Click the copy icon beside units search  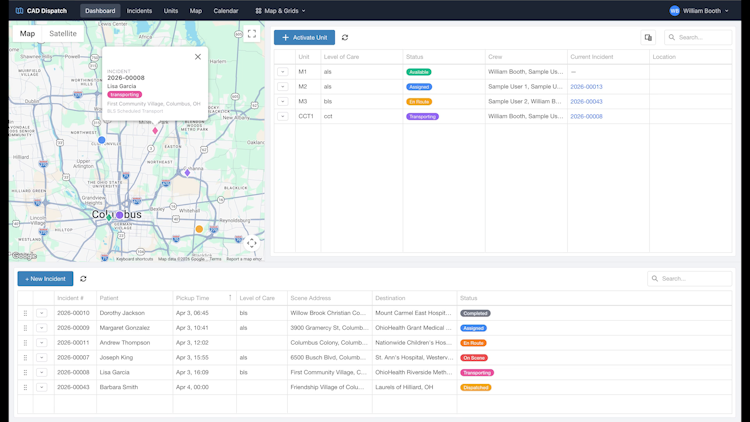648,37
